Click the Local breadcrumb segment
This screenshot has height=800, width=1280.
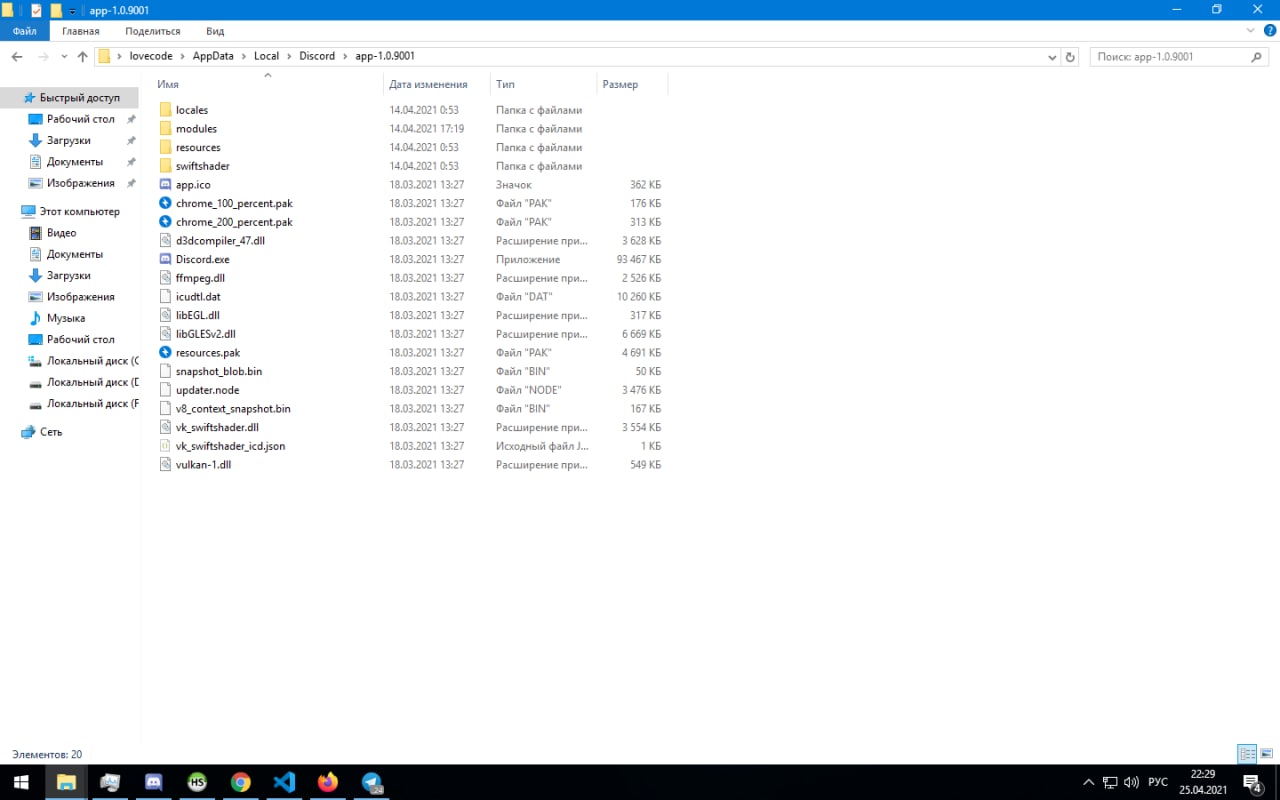pos(266,57)
